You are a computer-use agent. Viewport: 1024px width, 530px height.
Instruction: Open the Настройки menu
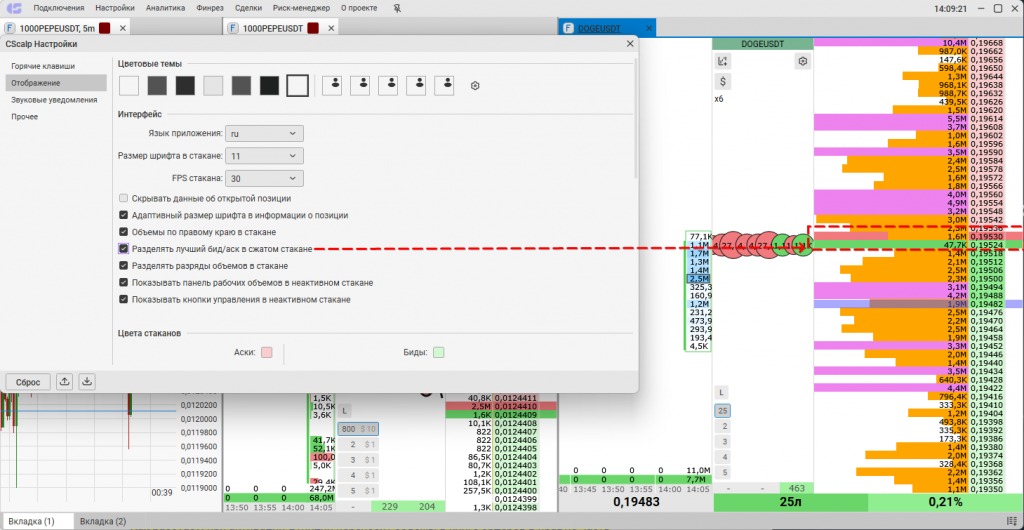coord(115,8)
